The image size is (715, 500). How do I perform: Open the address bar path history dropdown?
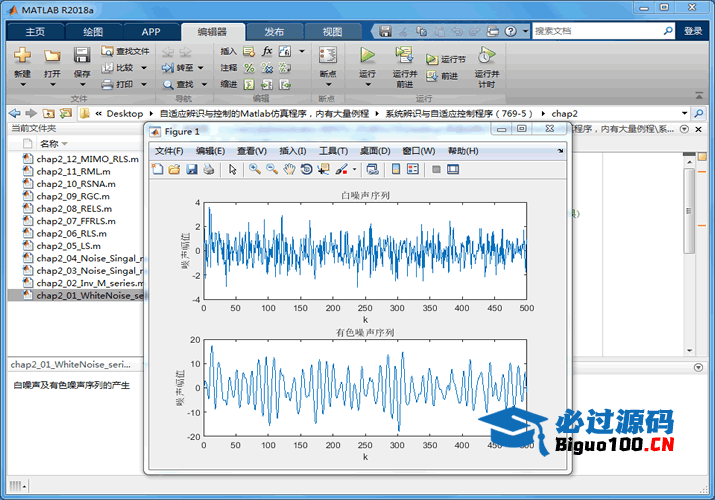tap(684, 113)
